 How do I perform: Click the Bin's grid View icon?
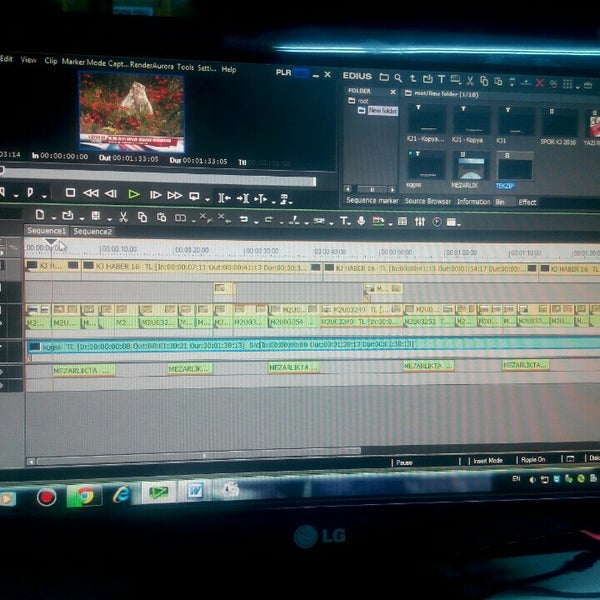tap(568, 84)
